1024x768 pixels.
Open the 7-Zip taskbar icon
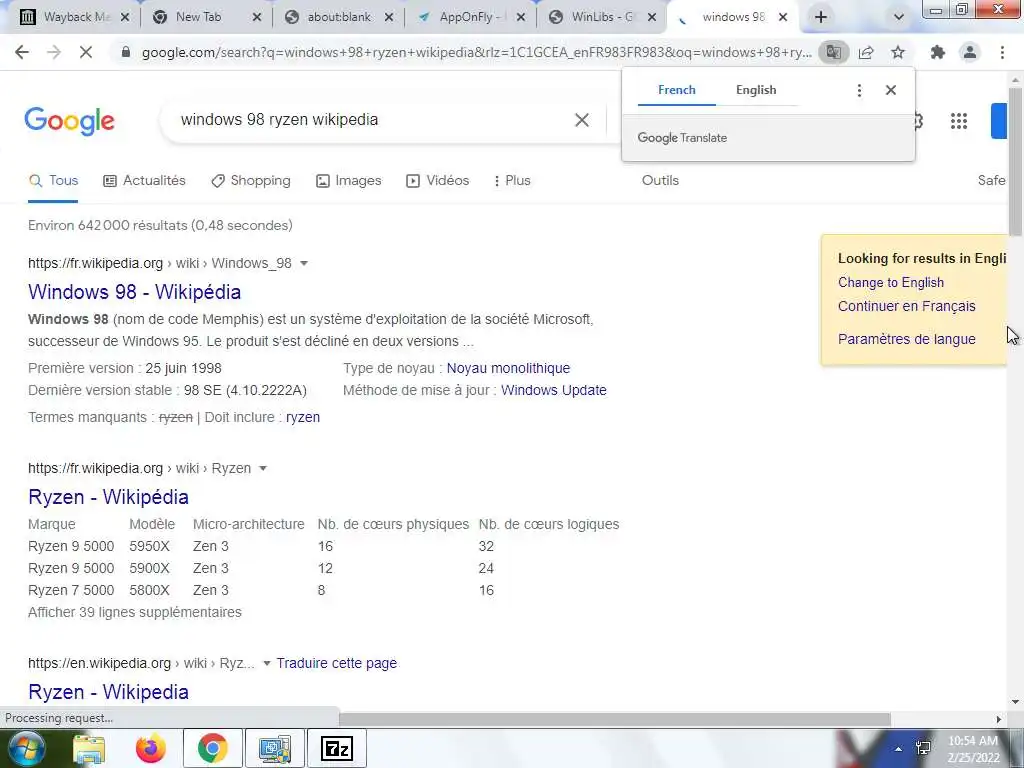tap(337, 748)
